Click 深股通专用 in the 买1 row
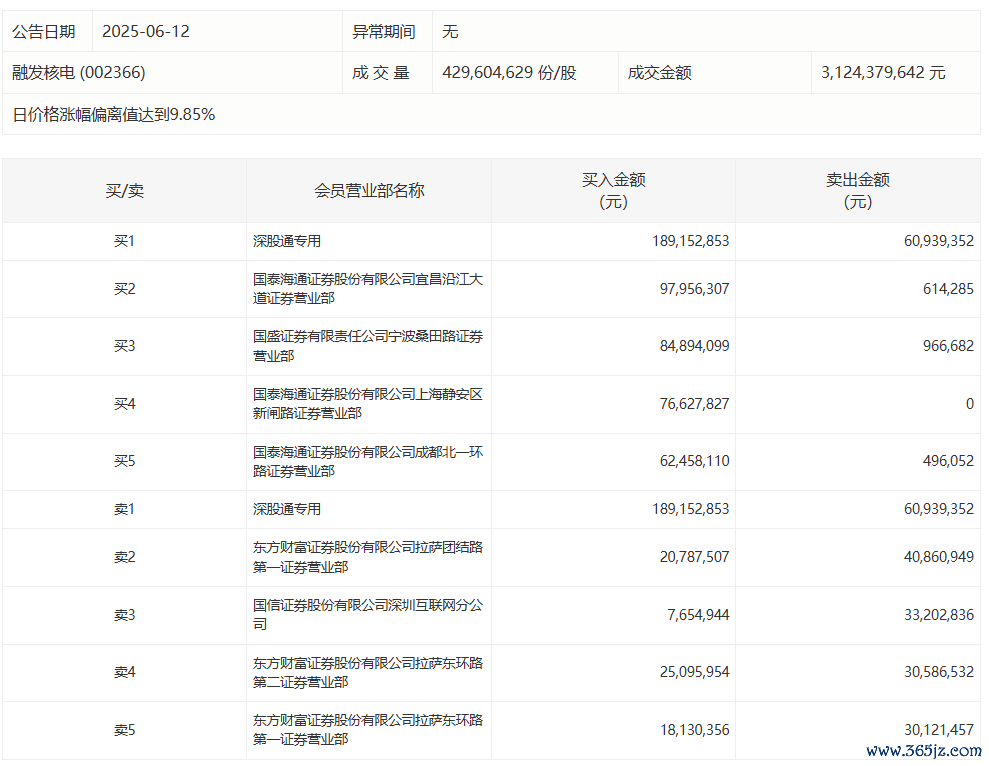The image size is (989, 766). (x=287, y=241)
